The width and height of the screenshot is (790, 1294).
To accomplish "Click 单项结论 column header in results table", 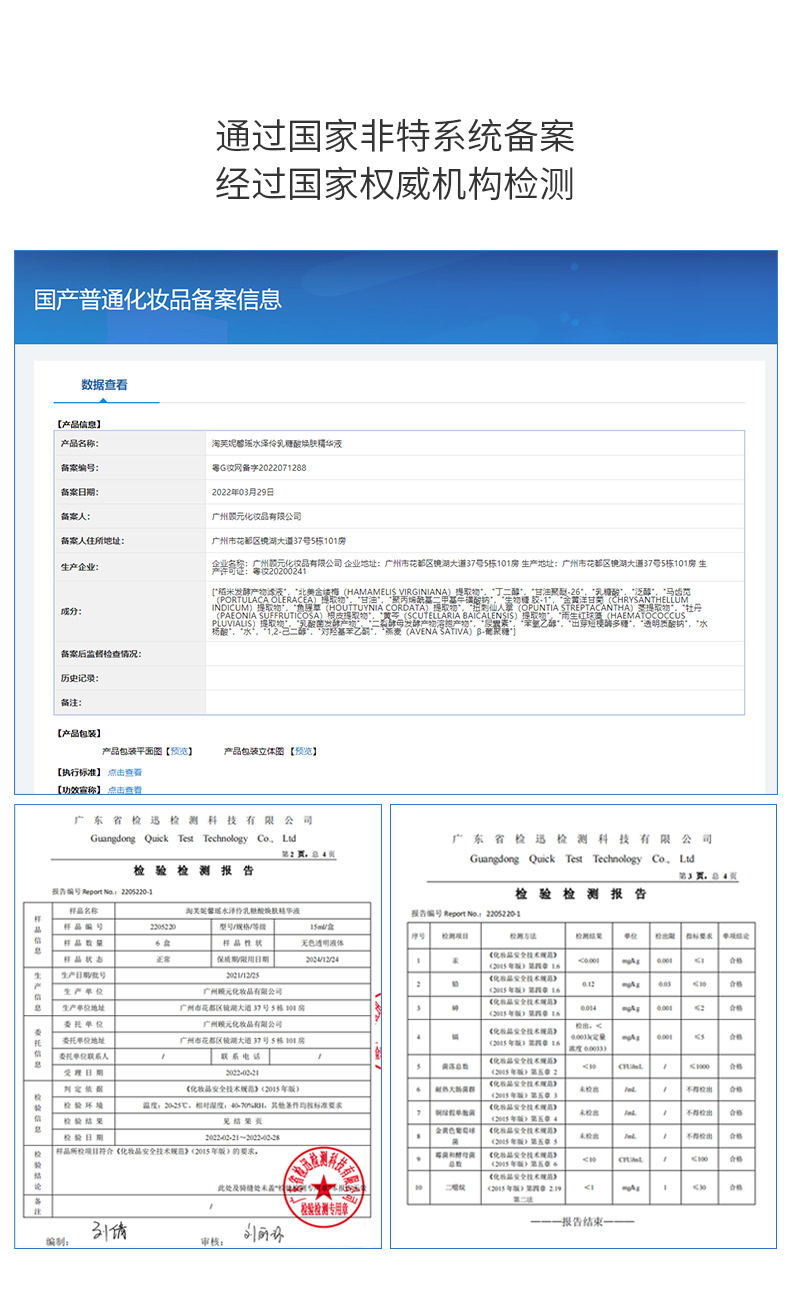I will (x=737, y=934).
